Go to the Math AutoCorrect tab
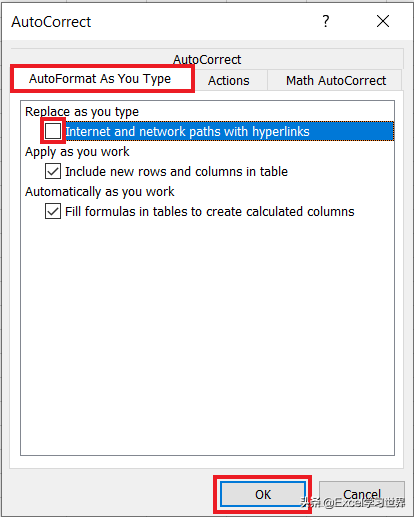Image resolution: width=414 pixels, height=517 pixels. (x=336, y=80)
